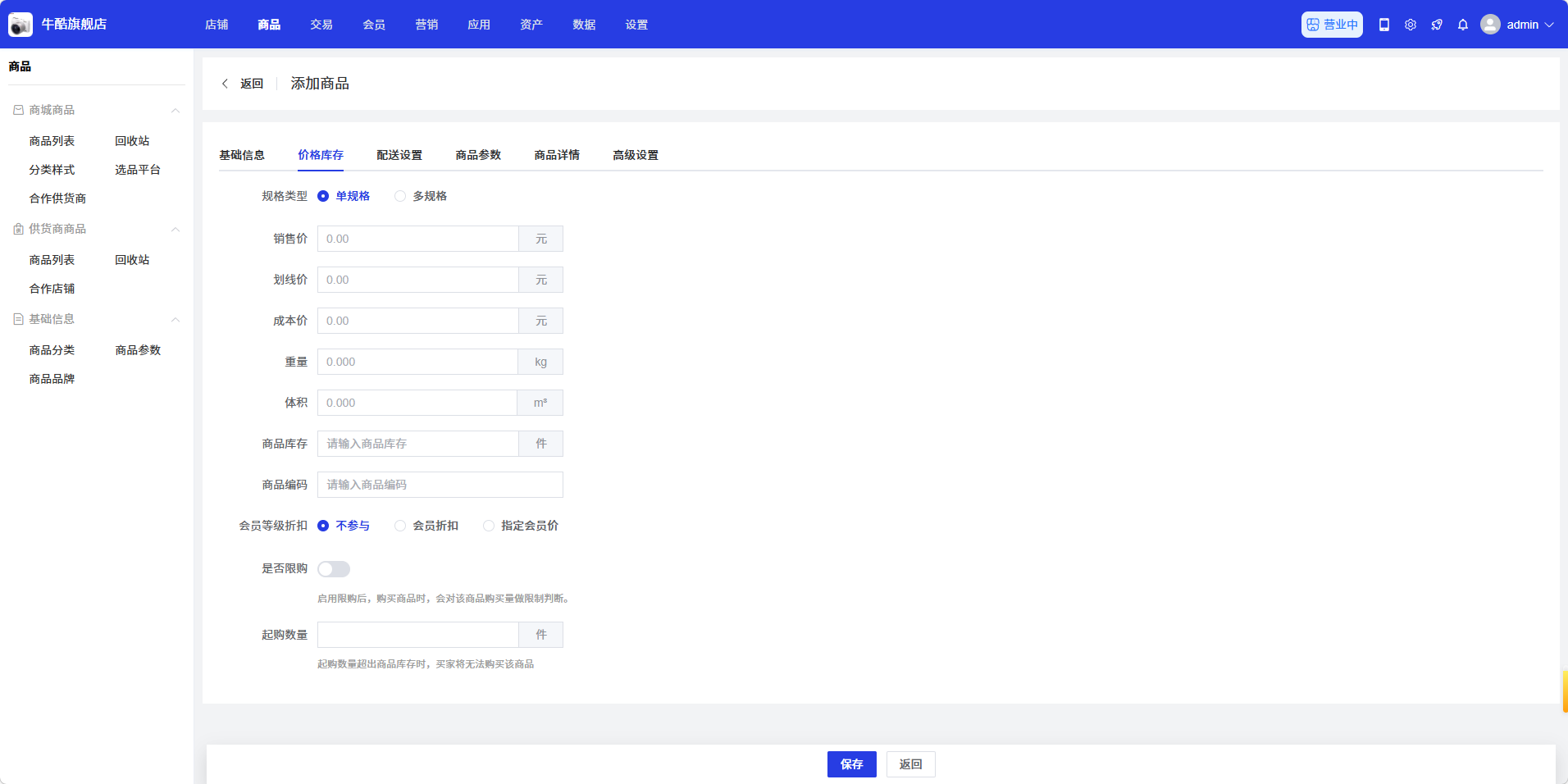The width and height of the screenshot is (1568, 784).
Task: Click the back arrow next to 返回
Action: 225,84
